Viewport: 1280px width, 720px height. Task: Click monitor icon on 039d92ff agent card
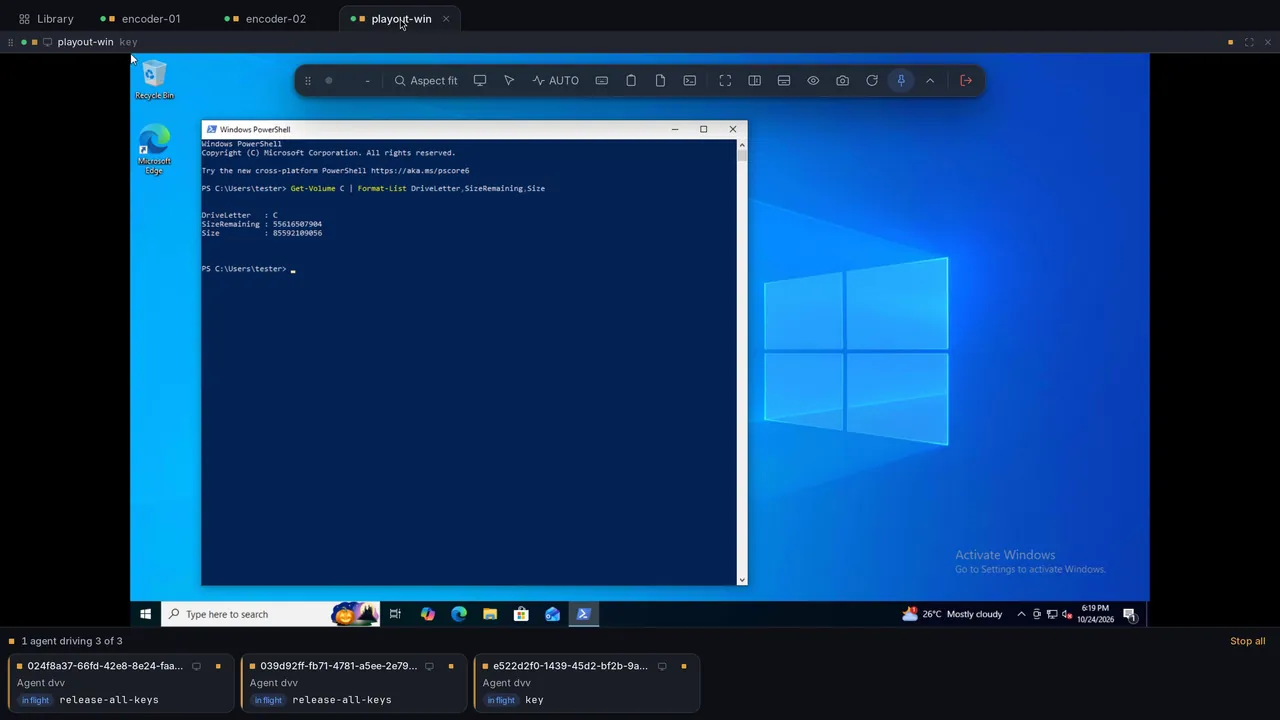[x=429, y=666]
